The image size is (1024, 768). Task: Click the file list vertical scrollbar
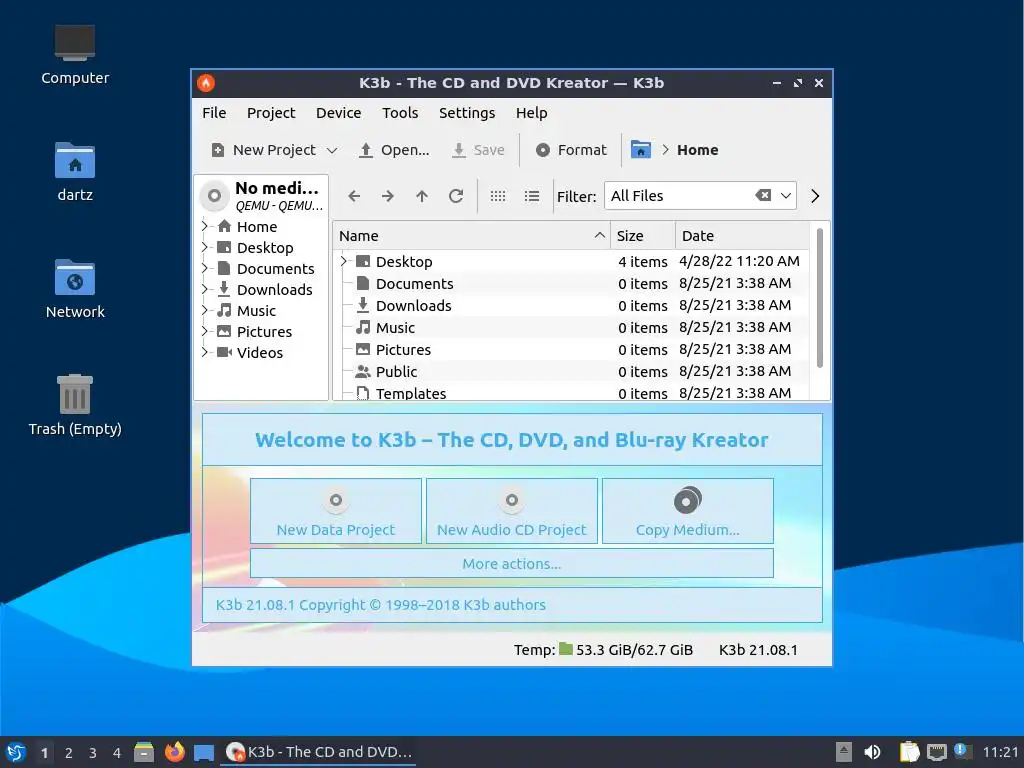pyautogui.click(x=820, y=297)
